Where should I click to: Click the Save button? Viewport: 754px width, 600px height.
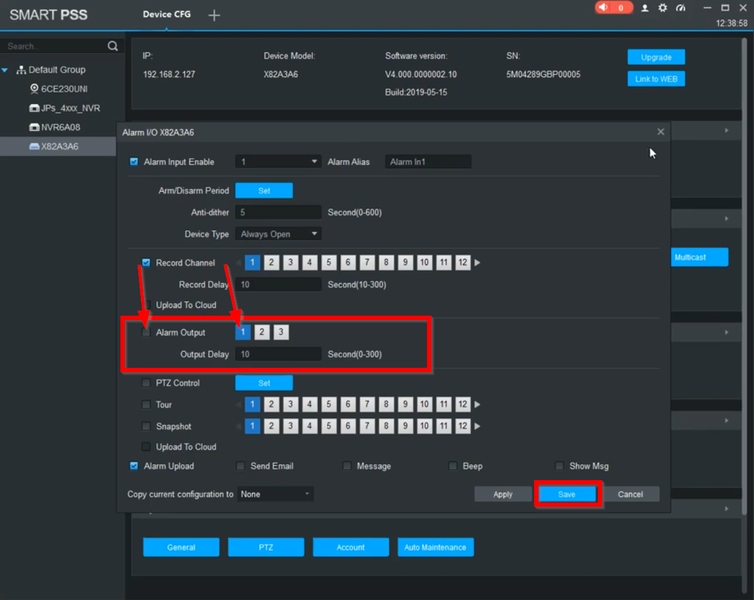click(x=567, y=494)
